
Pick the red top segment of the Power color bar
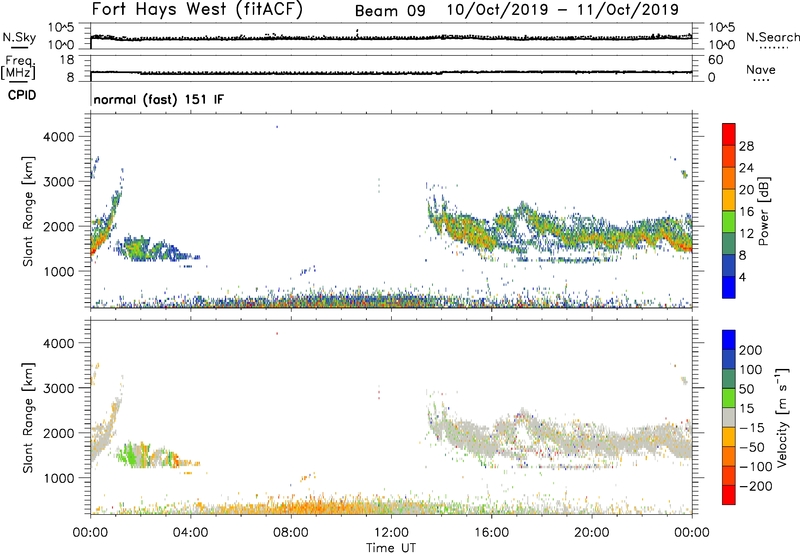pyautogui.click(x=729, y=134)
